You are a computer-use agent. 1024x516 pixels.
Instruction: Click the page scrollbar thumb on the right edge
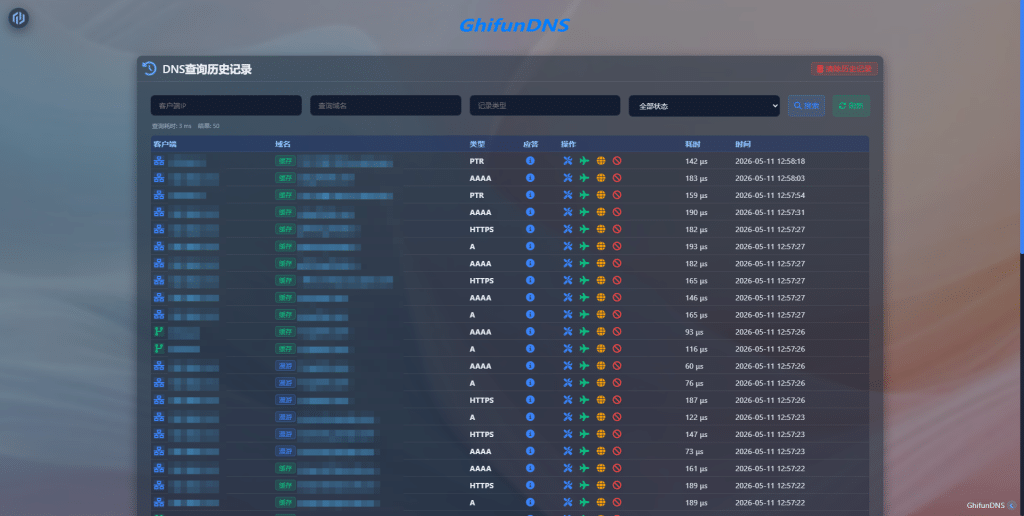(1022, 125)
